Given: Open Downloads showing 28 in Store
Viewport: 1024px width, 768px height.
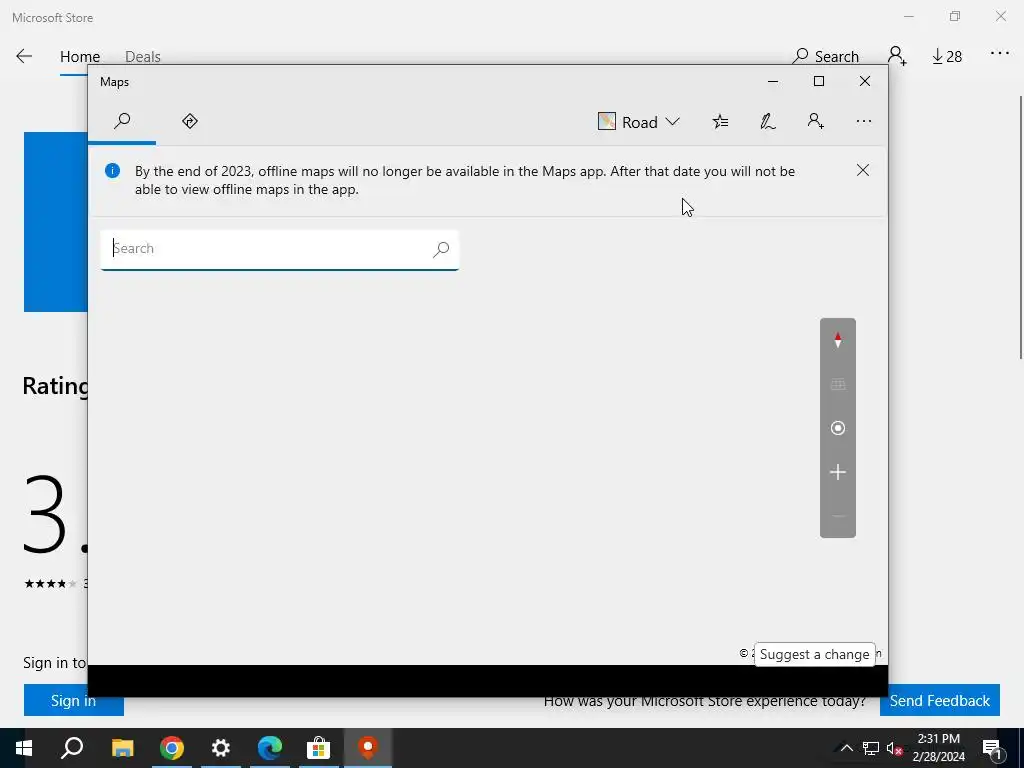Looking at the screenshot, I should (947, 57).
